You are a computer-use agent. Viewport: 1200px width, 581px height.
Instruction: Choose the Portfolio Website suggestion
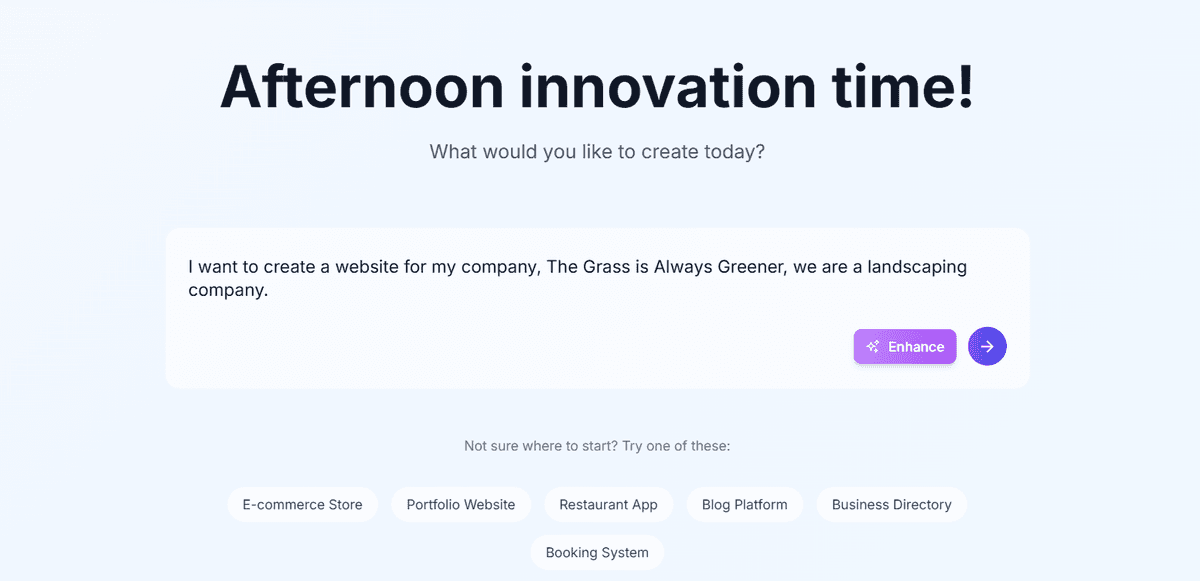(x=461, y=505)
